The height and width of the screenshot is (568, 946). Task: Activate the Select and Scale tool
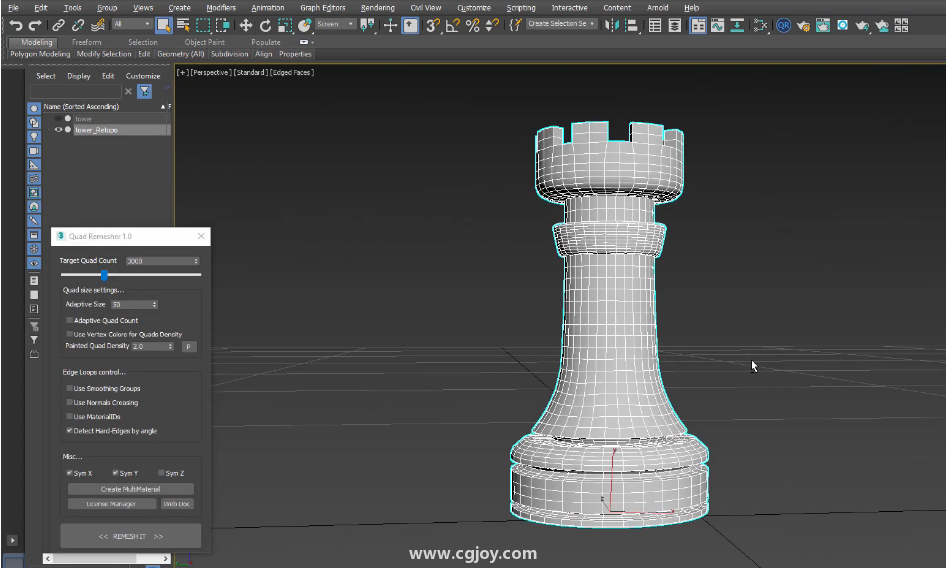[x=285, y=25]
